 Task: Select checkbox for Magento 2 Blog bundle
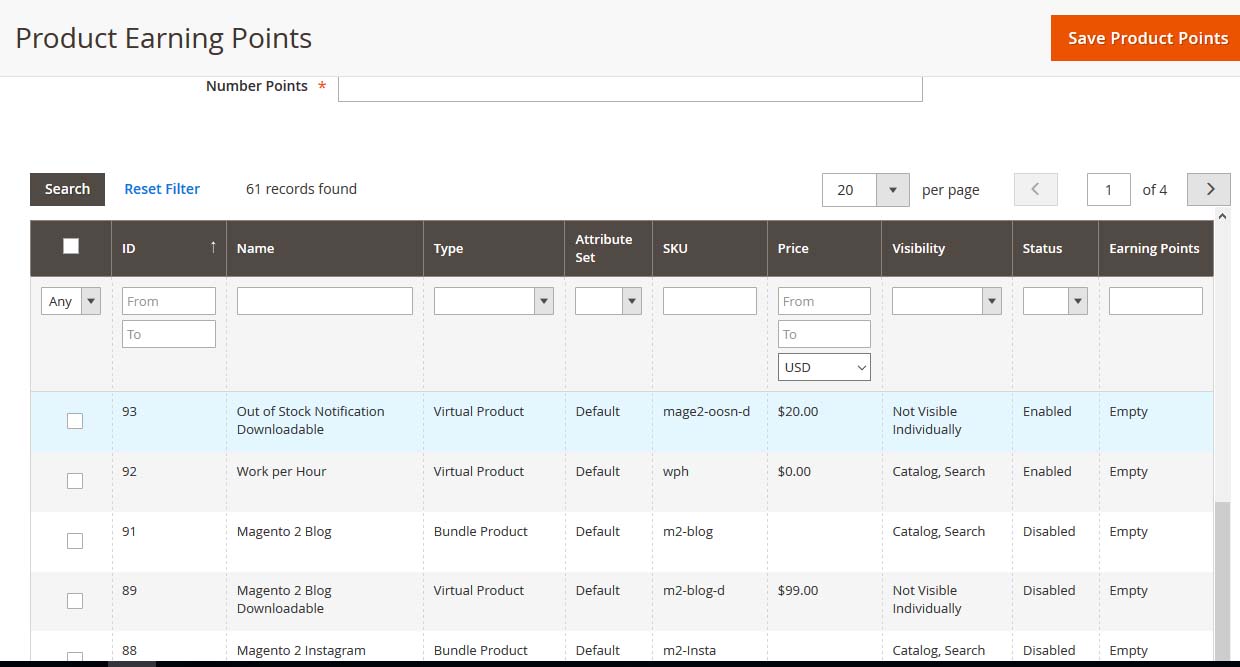coord(75,541)
